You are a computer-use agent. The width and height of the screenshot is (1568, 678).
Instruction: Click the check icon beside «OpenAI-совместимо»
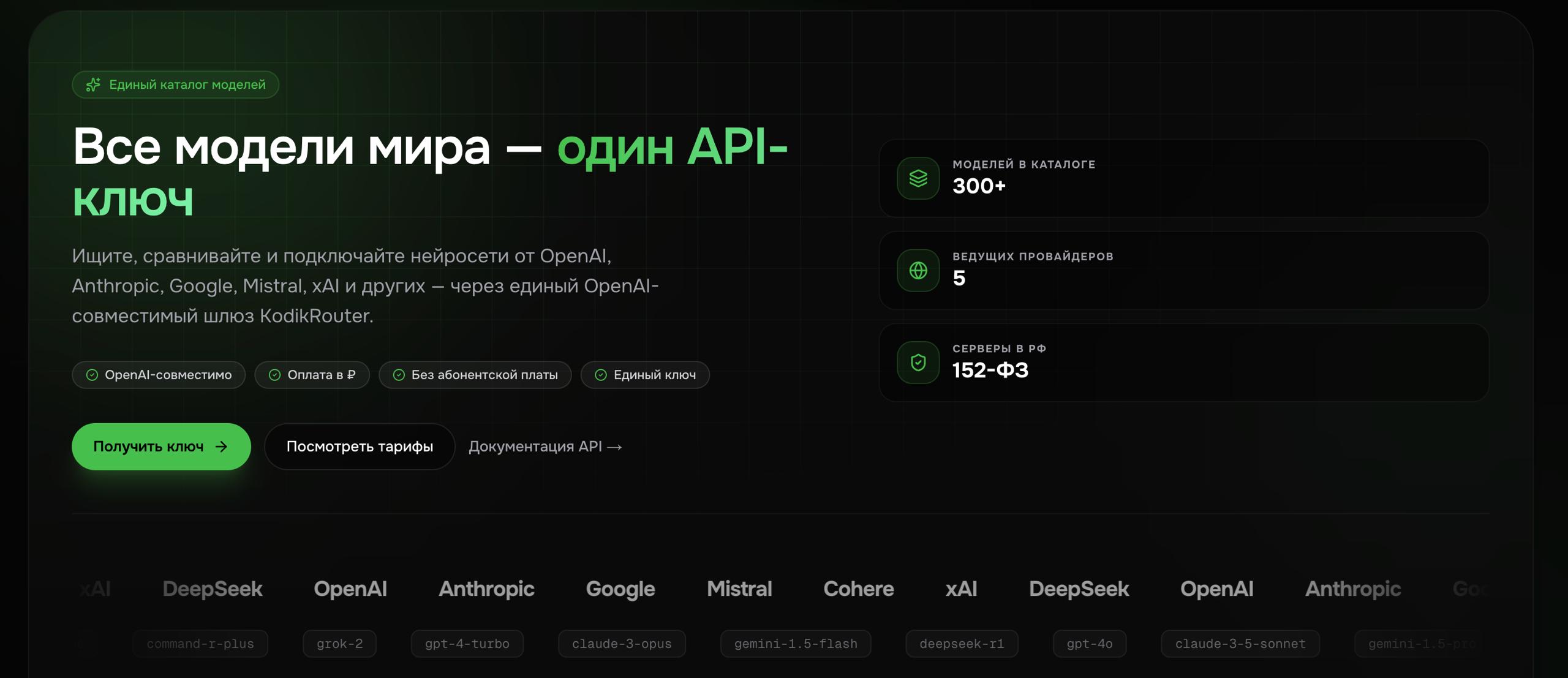(92, 375)
